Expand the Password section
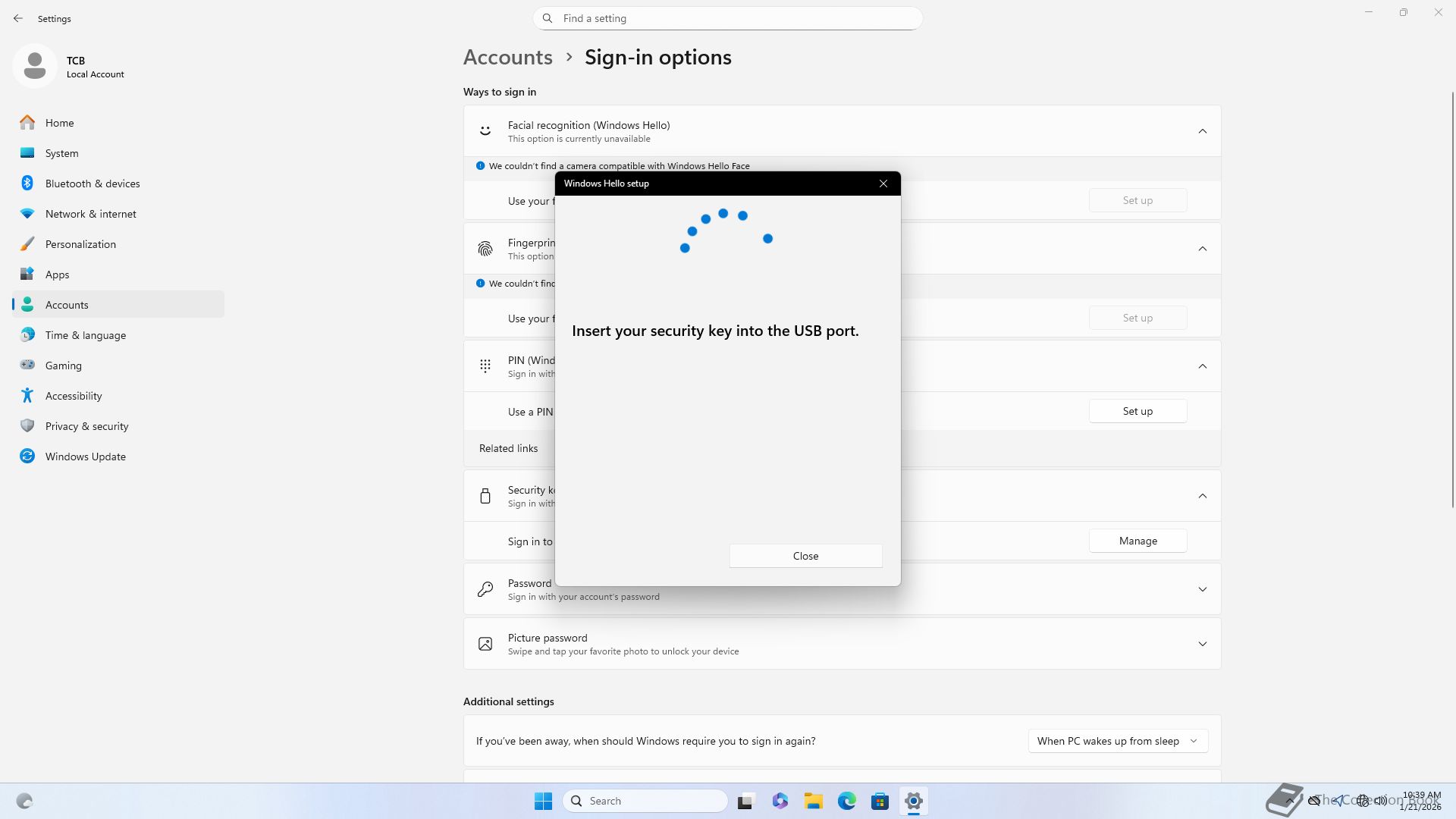The height and width of the screenshot is (819, 1456). [x=1202, y=589]
